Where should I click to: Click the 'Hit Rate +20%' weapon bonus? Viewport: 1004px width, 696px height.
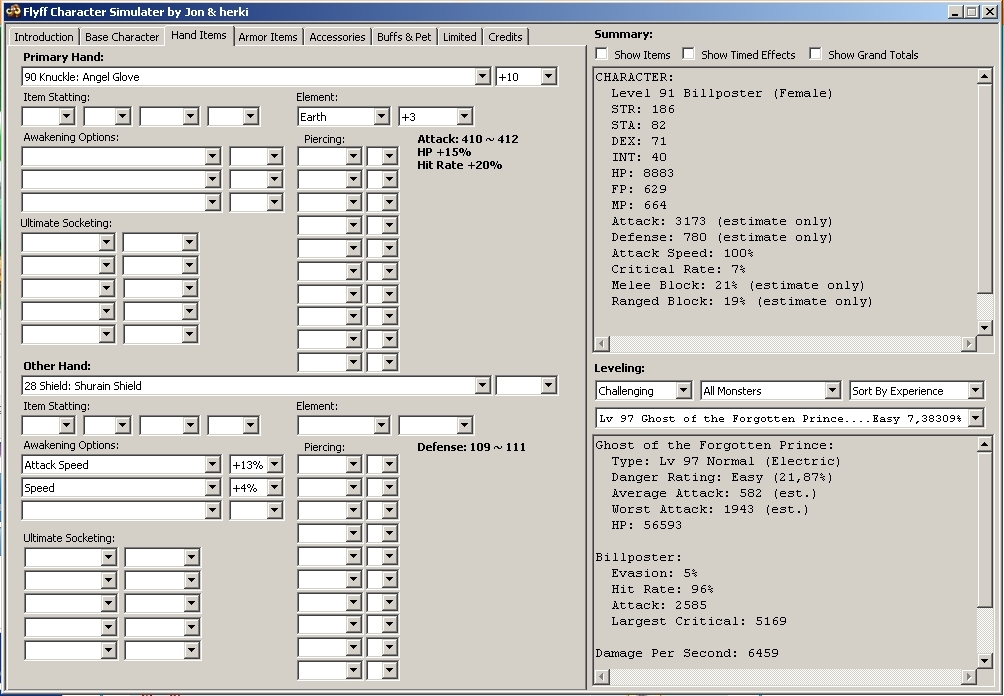point(460,165)
